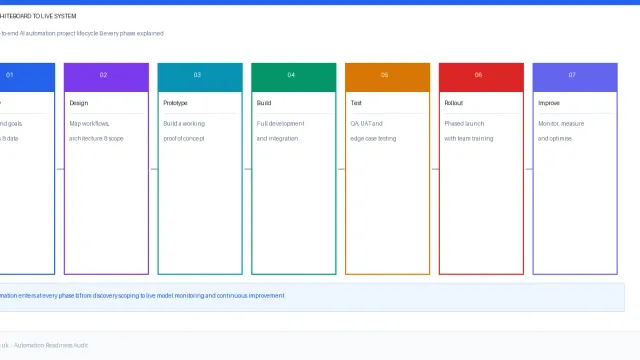This screenshot has height=360, width=640.
Task: Click the 'edge case testing' line
Action: [373, 138]
